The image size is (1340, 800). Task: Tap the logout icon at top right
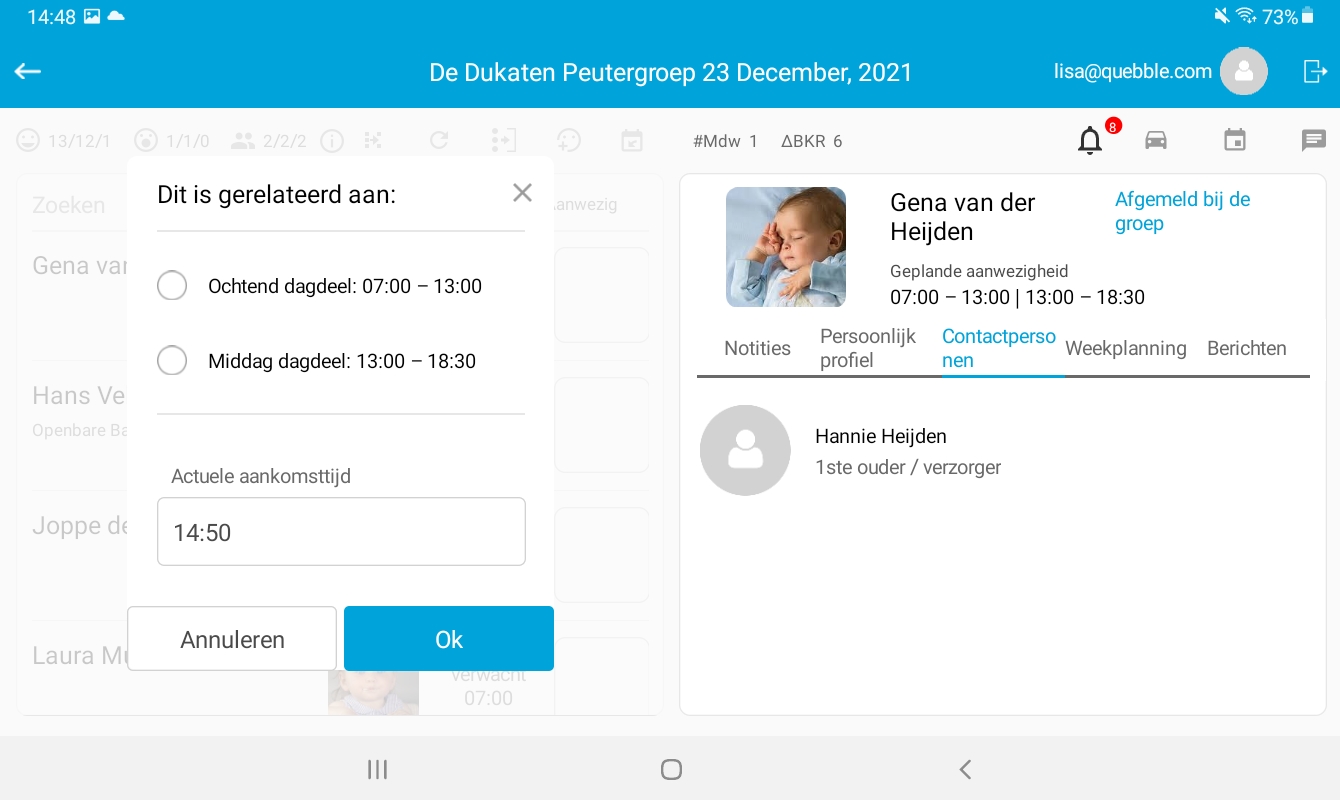click(1315, 71)
